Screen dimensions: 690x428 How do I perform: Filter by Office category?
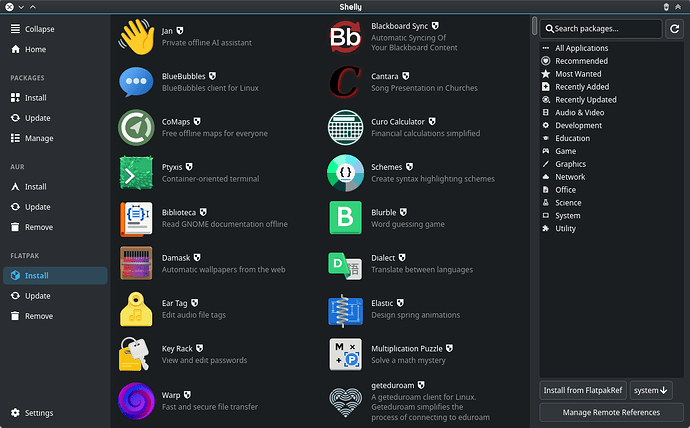click(x=611, y=190)
